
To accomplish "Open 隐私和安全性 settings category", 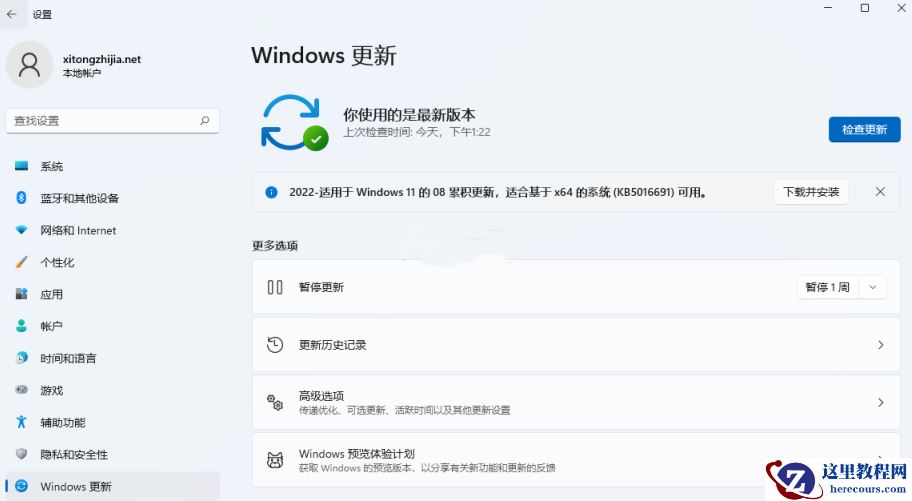I will [112, 454].
